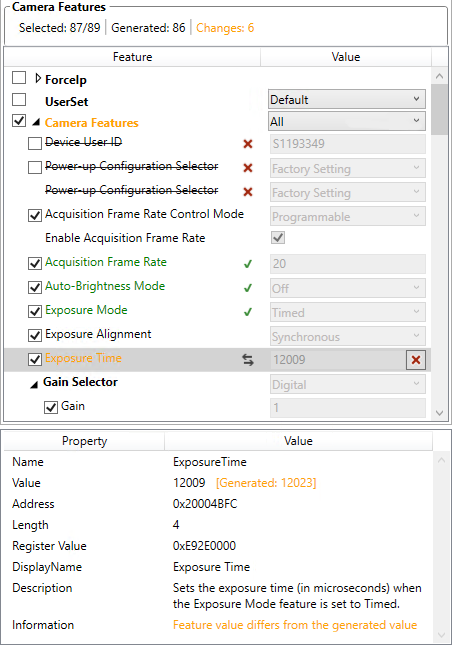The width and height of the screenshot is (452, 645).
Task: Click the Value header in feature table
Action: (x=346, y=57)
